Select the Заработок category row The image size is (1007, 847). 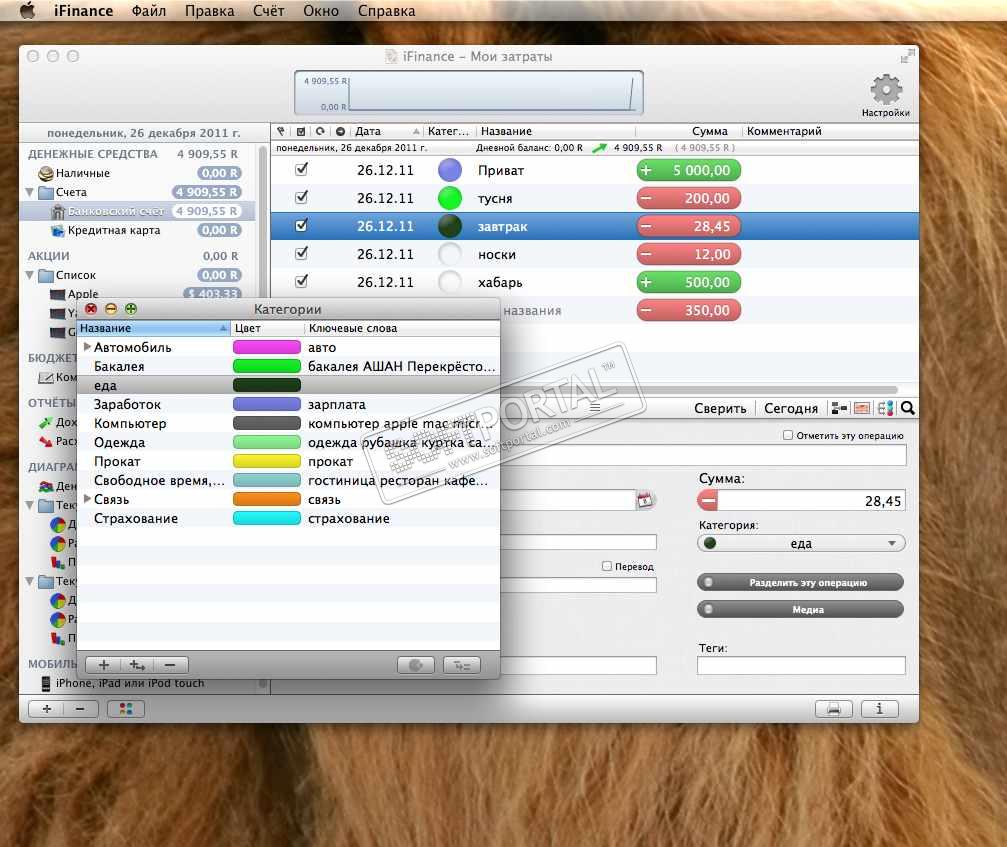(x=288, y=404)
